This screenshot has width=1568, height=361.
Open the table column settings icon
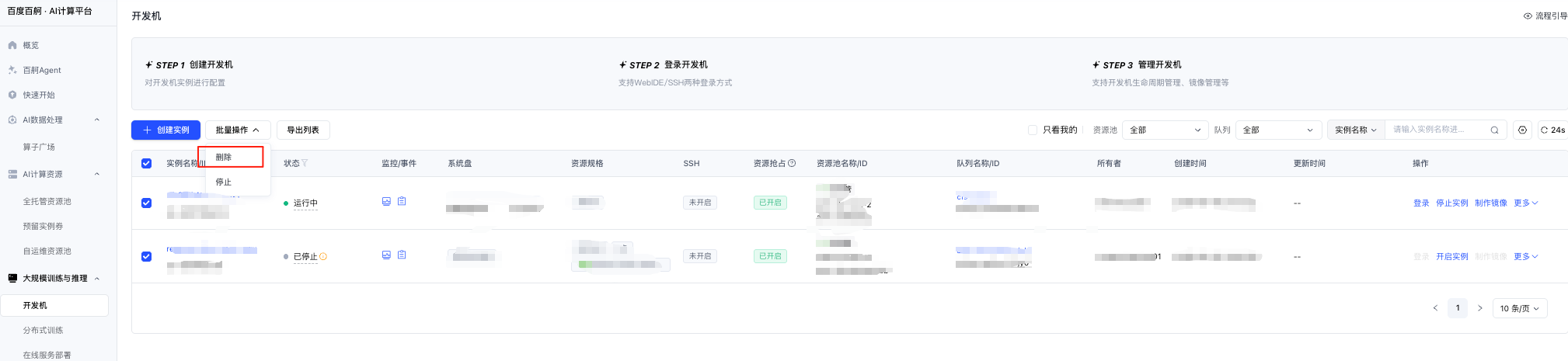(x=1522, y=130)
